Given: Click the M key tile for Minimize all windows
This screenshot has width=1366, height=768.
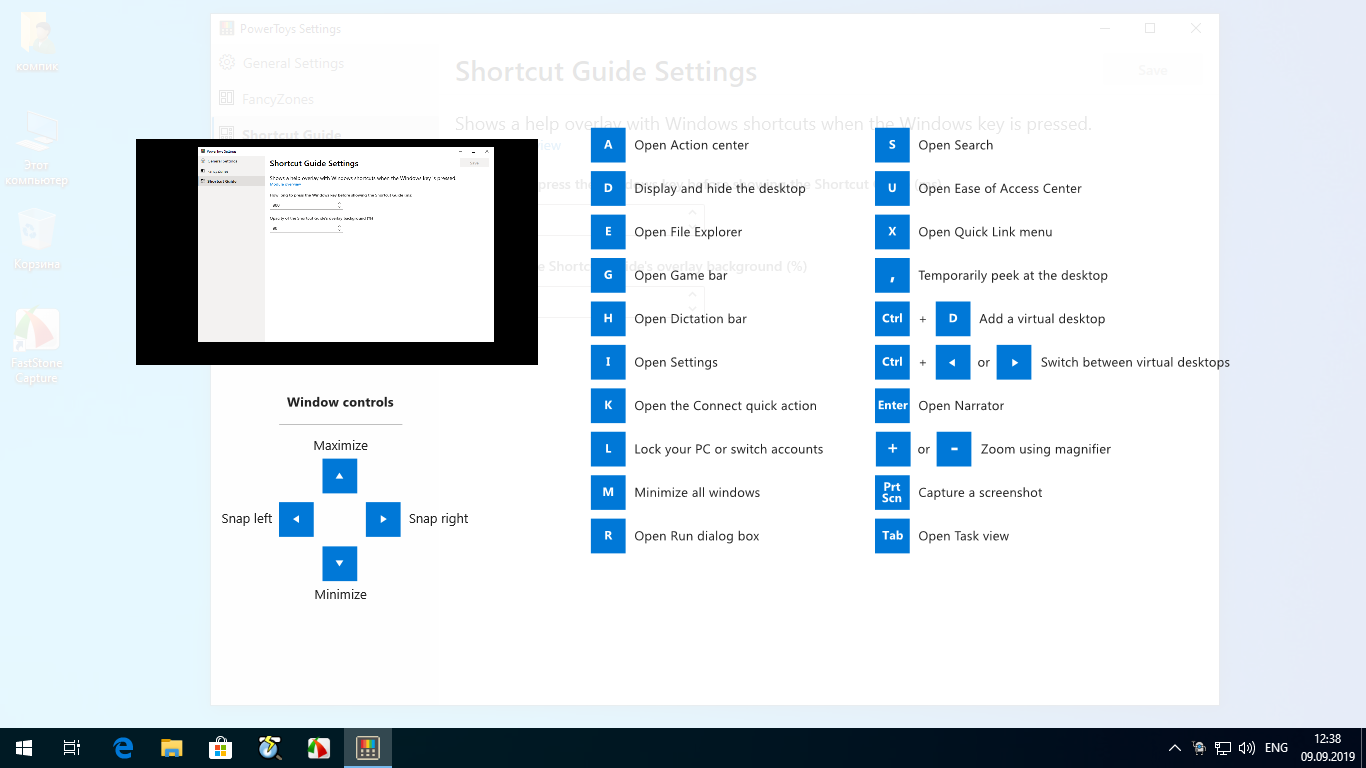Looking at the screenshot, I should click(608, 493).
